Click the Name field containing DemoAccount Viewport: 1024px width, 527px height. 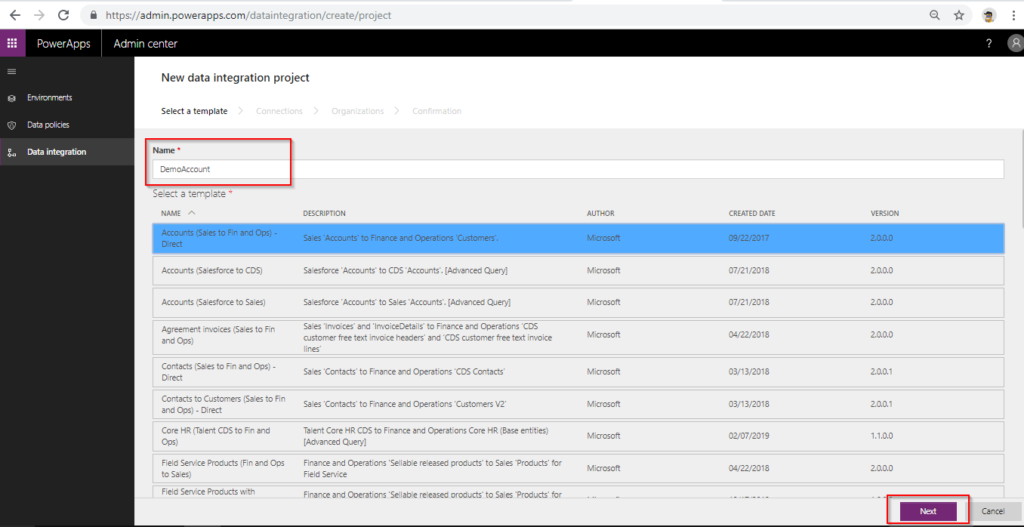pos(578,169)
